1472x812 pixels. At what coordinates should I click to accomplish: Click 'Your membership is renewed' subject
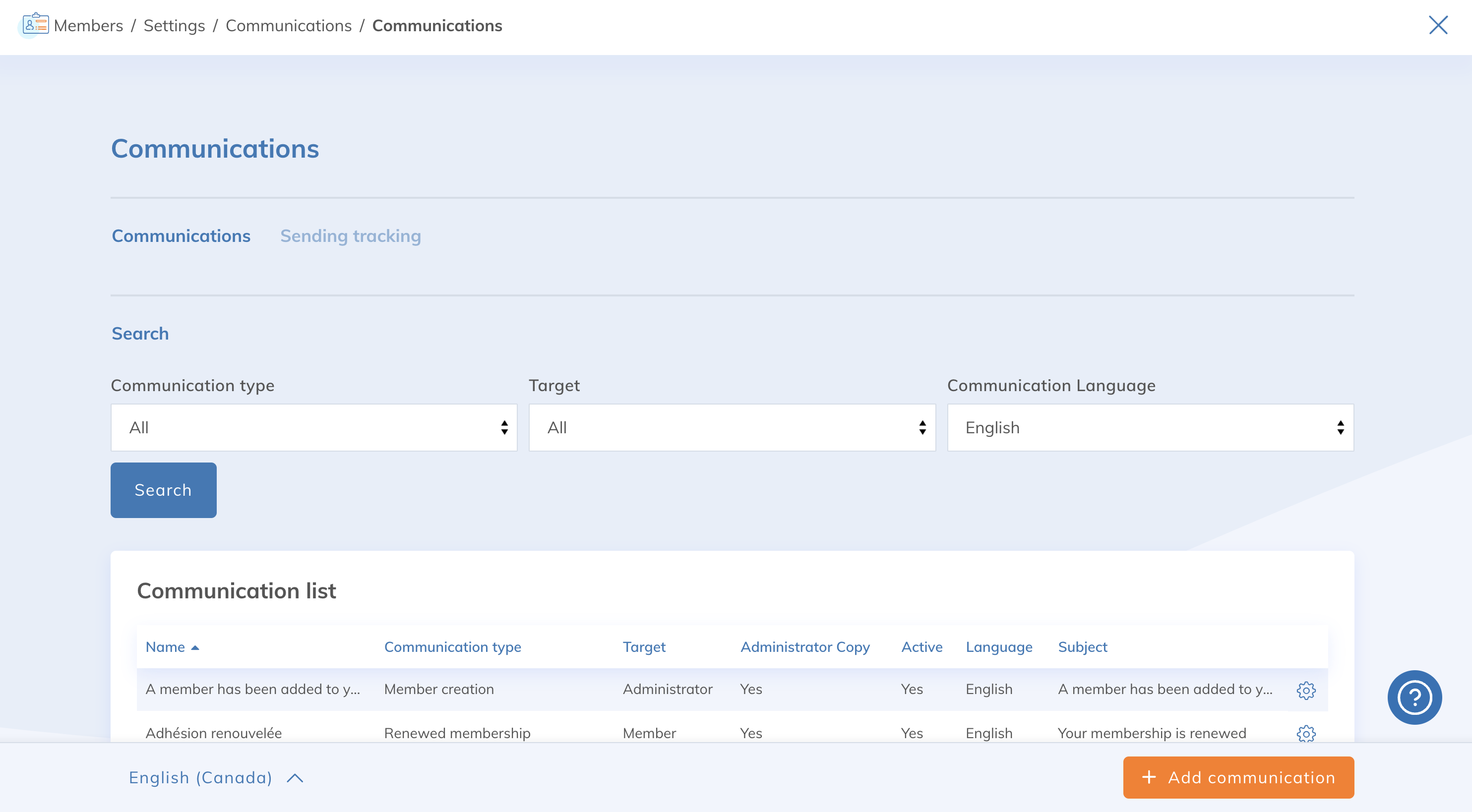click(x=1152, y=733)
